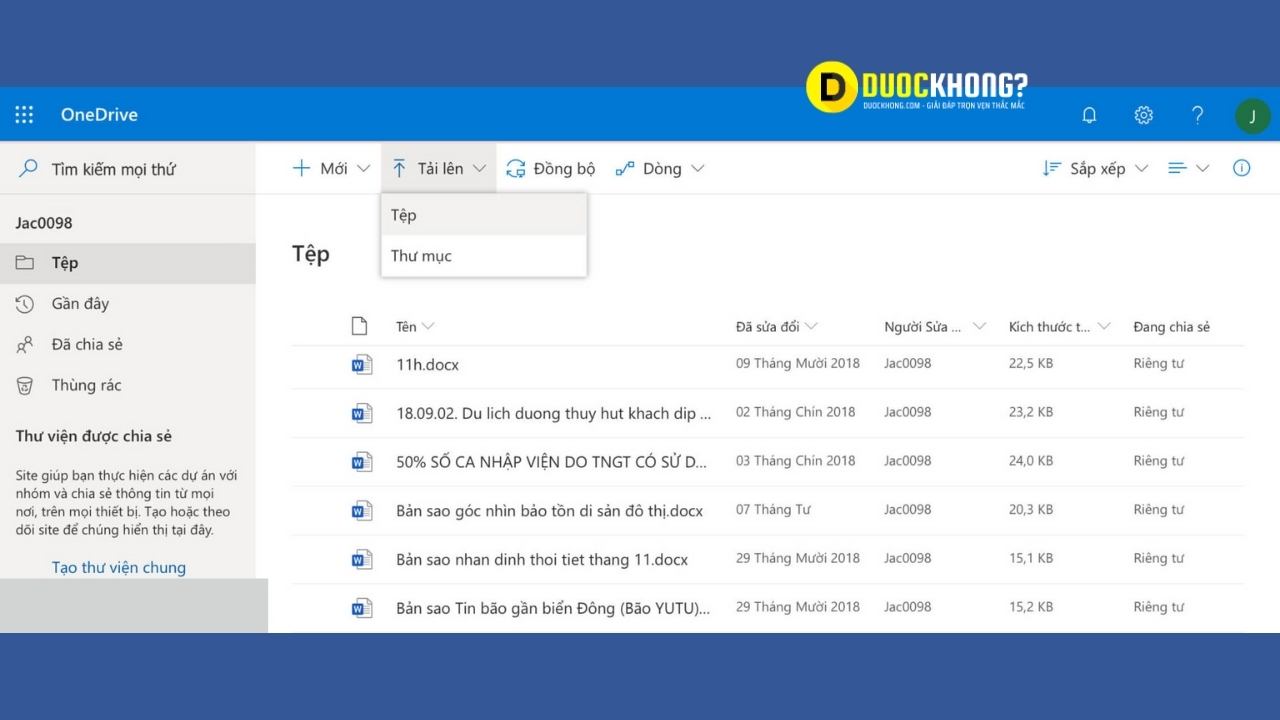Click the OneDrive title link
The image size is (1280, 720).
[x=99, y=114]
